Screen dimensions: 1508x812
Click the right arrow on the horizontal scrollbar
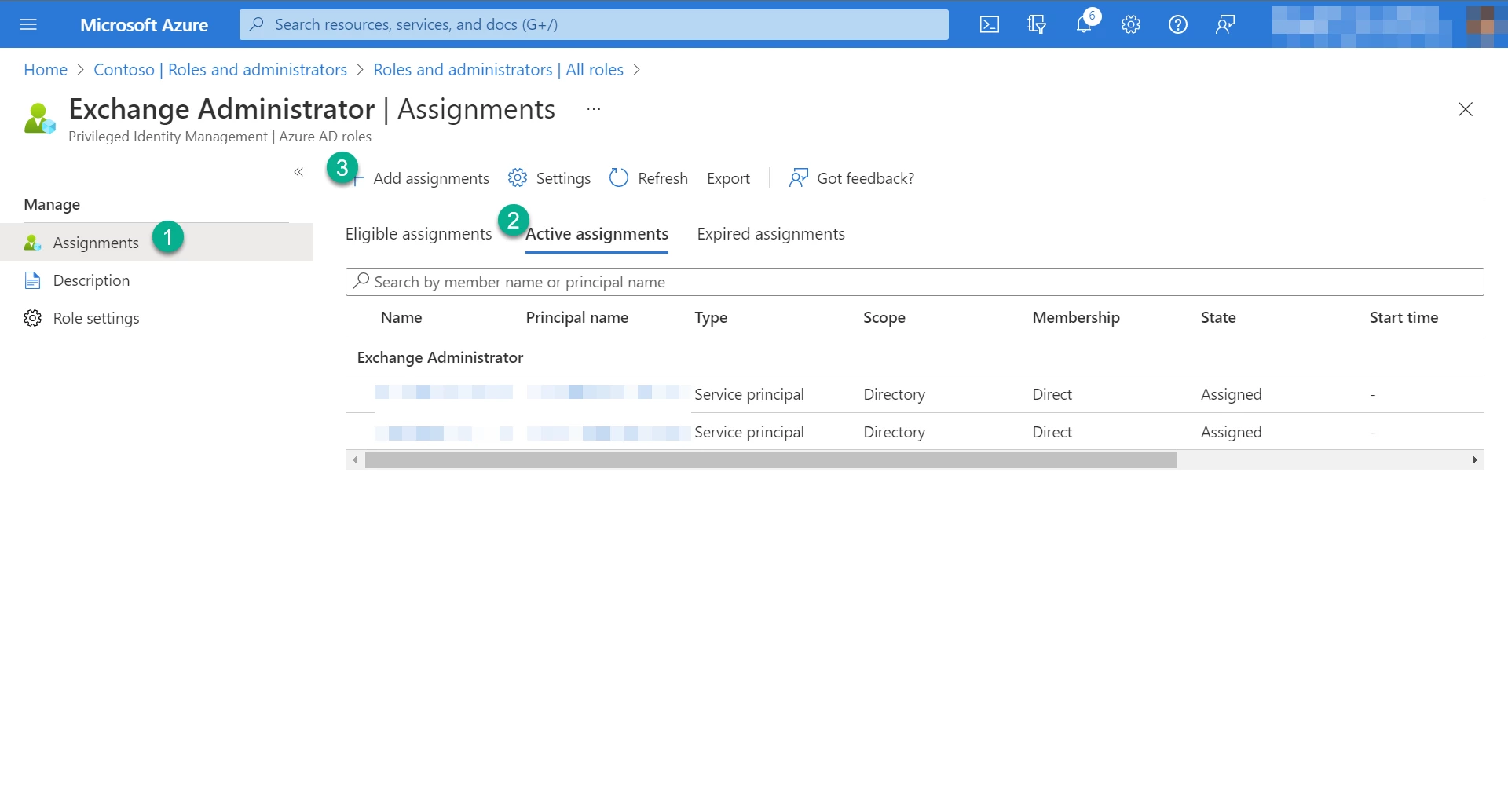pyautogui.click(x=1474, y=459)
